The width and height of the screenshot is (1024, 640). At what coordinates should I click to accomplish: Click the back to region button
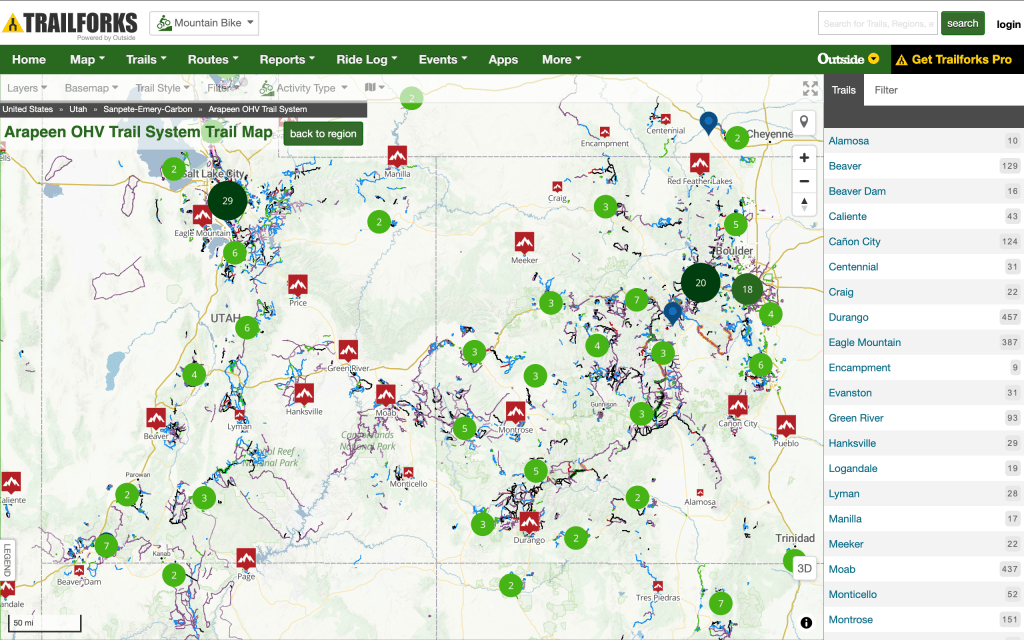pos(323,134)
